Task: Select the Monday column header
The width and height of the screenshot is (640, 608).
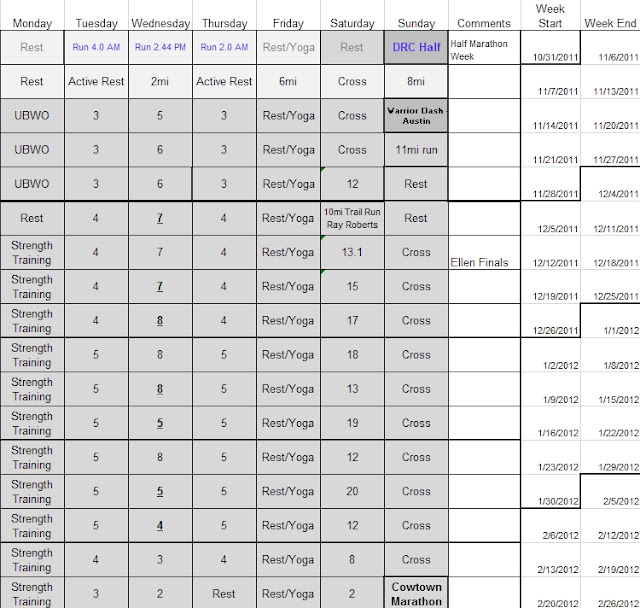Action: tap(32, 23)
